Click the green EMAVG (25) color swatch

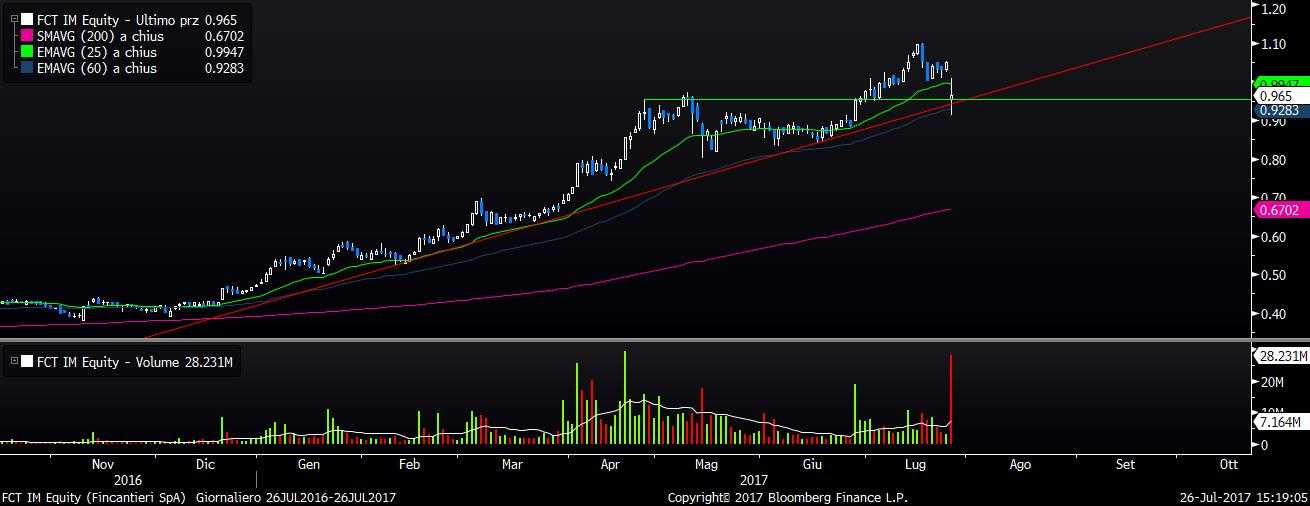[x=27, y=52]
